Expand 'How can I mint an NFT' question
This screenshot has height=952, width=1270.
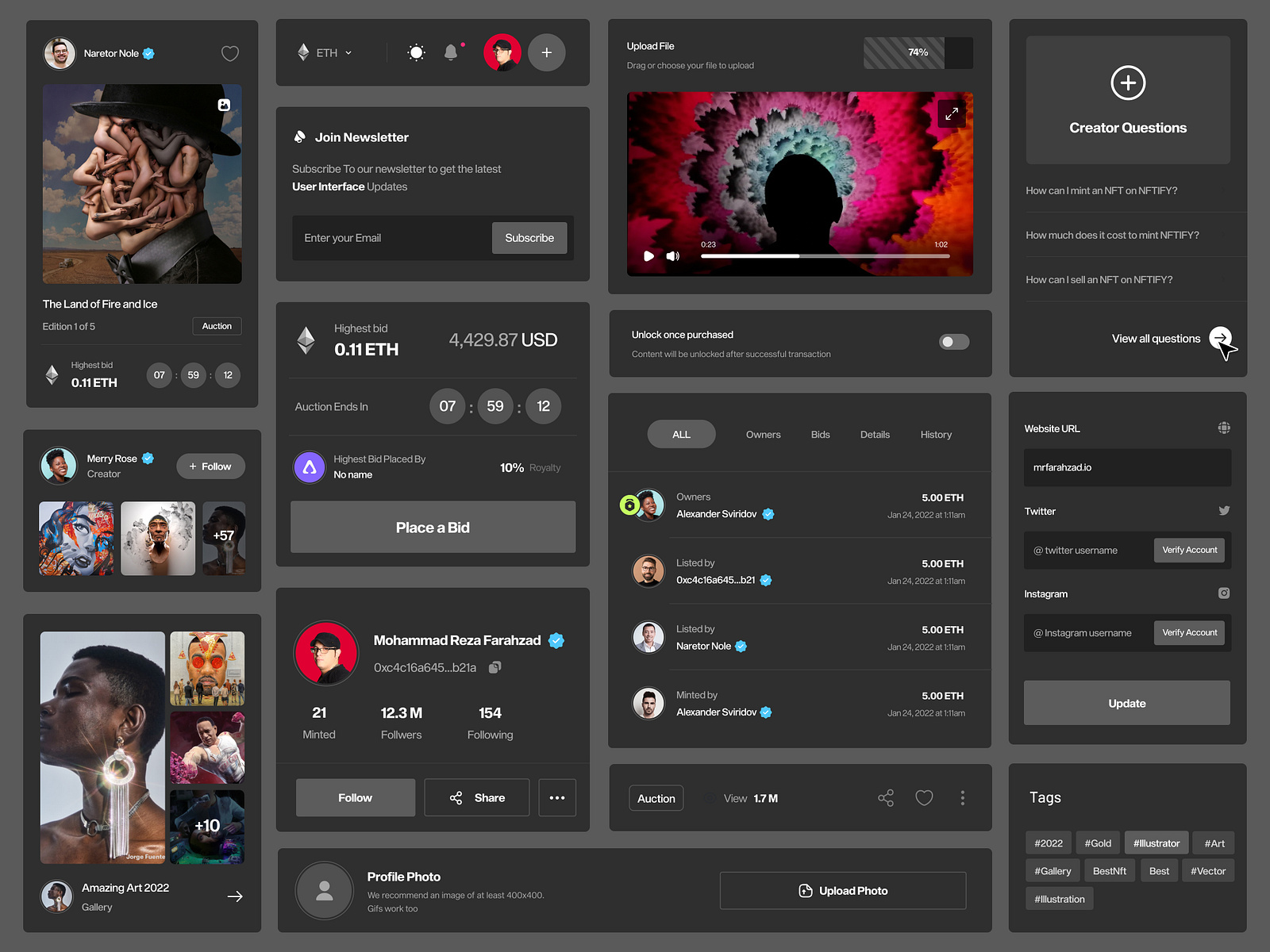coord(1101,190)
